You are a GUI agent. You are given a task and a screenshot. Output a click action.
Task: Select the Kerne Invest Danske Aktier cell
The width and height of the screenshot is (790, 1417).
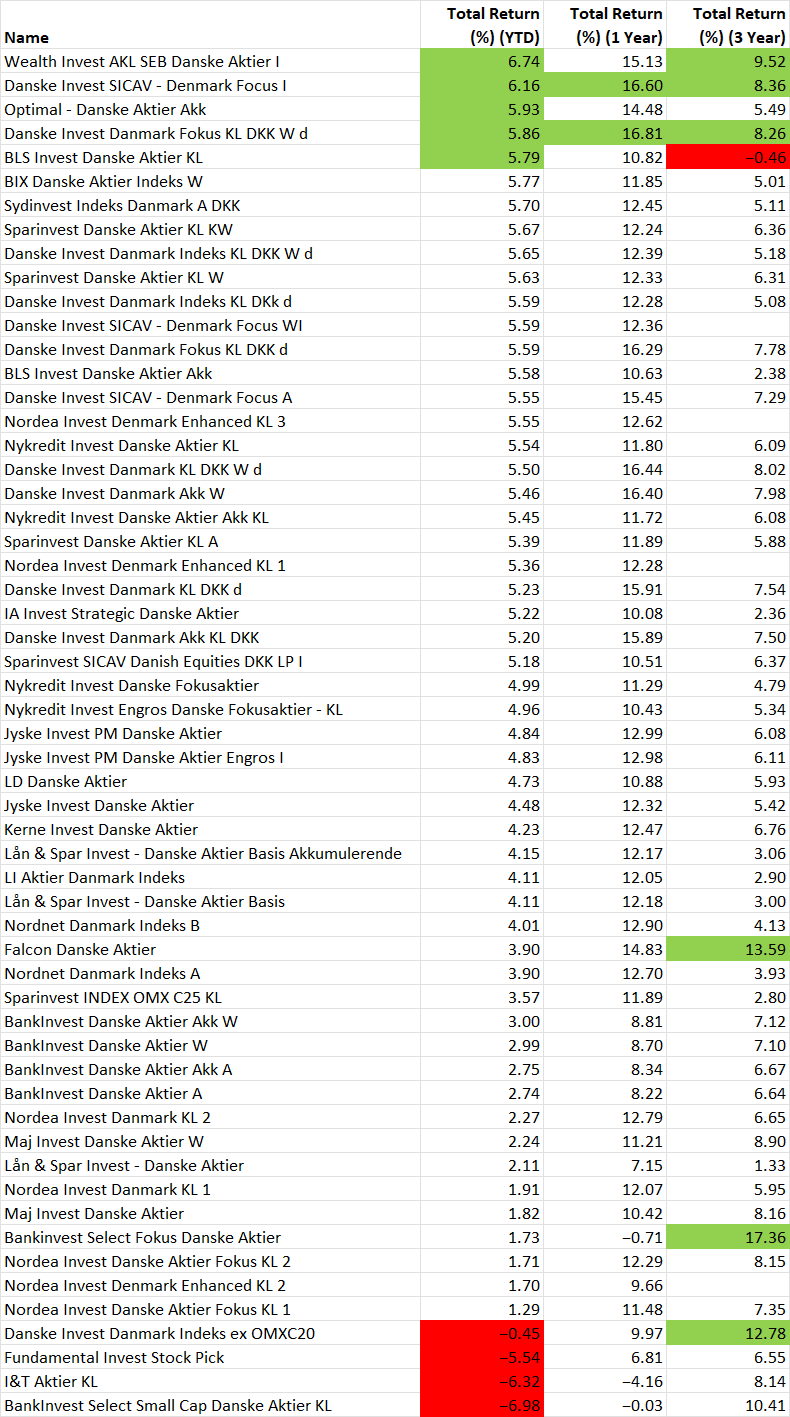click(x=211, y=829)
